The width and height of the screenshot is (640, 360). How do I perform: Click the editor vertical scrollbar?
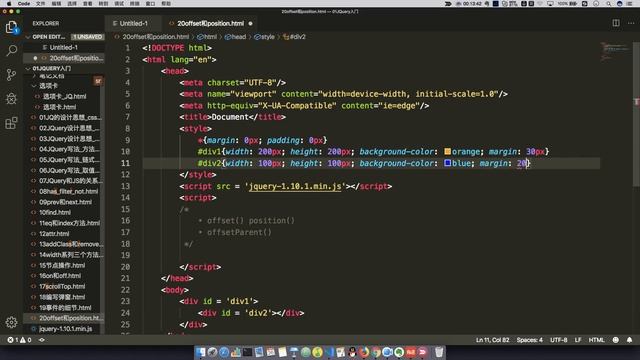coord(636,114)
